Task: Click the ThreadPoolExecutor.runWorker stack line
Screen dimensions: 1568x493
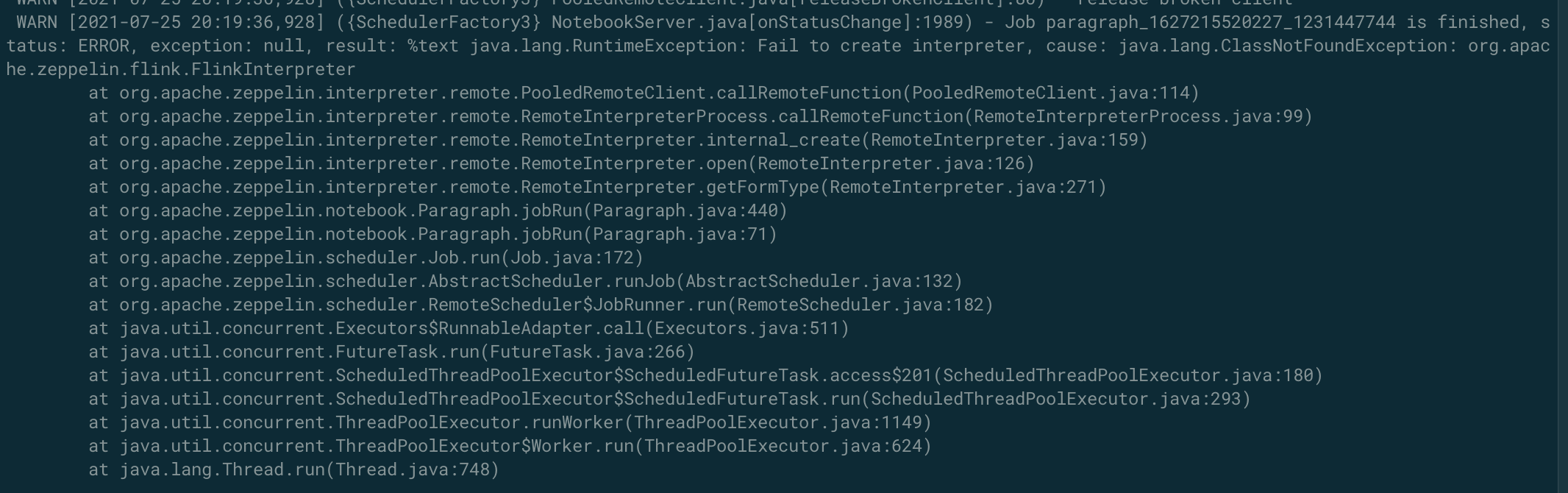Action: tap(510, 423)
